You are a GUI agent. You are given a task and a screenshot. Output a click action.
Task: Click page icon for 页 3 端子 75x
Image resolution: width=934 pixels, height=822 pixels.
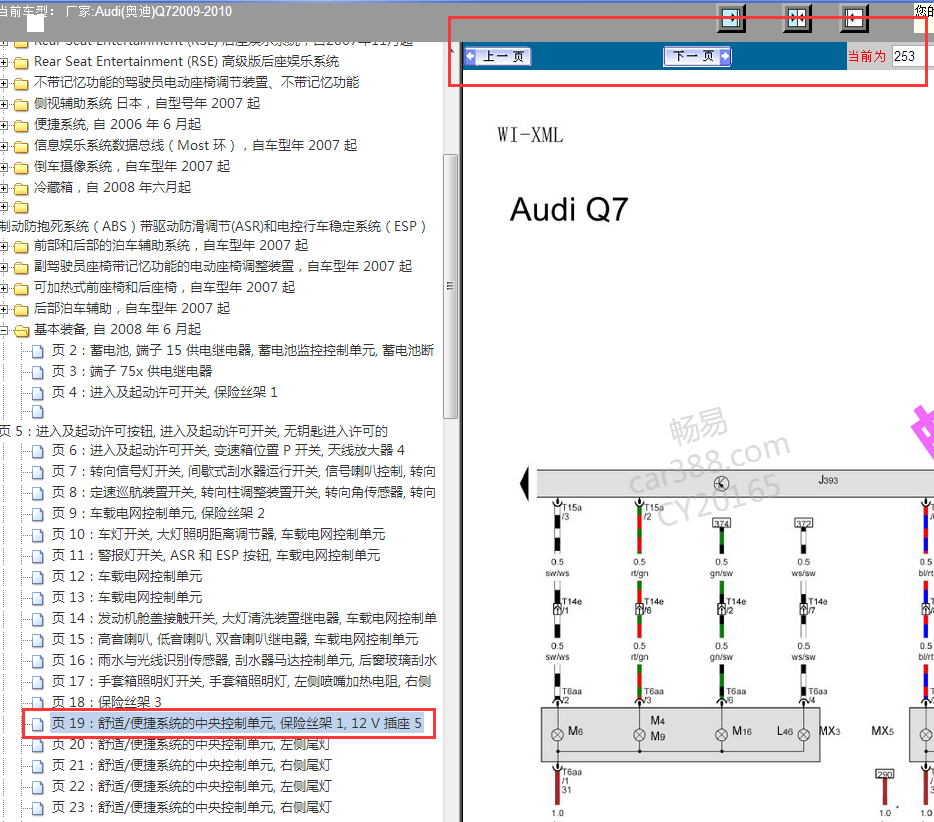click(x=38, y=372)
